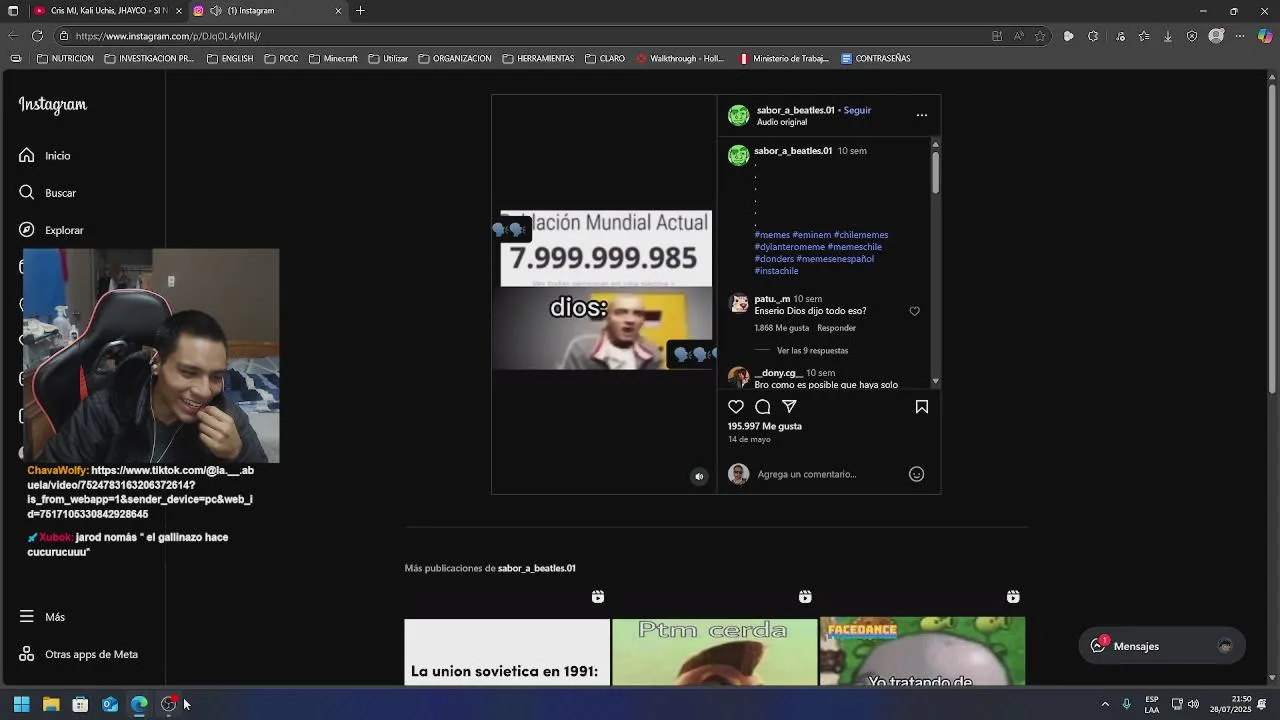Add page to favorites star icon

click(x=1040, y=36)
